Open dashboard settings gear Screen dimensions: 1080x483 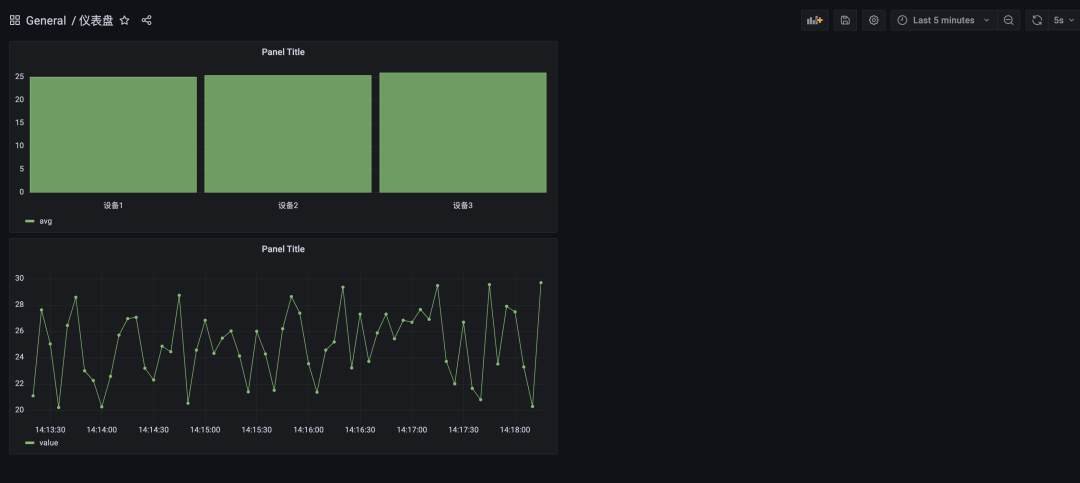(x=874, y=20)
